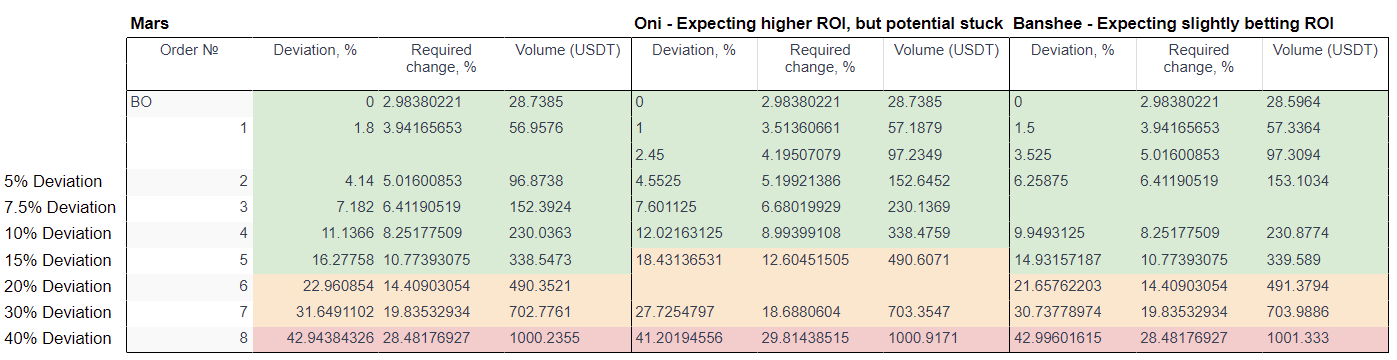Screen dimensions: 1397x360
Task: Click the 40% Deviation row label
Action: point(58,338)
